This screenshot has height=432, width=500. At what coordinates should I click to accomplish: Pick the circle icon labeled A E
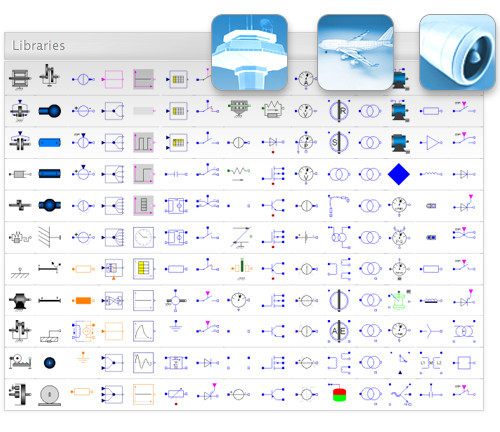tap(339, 331)
